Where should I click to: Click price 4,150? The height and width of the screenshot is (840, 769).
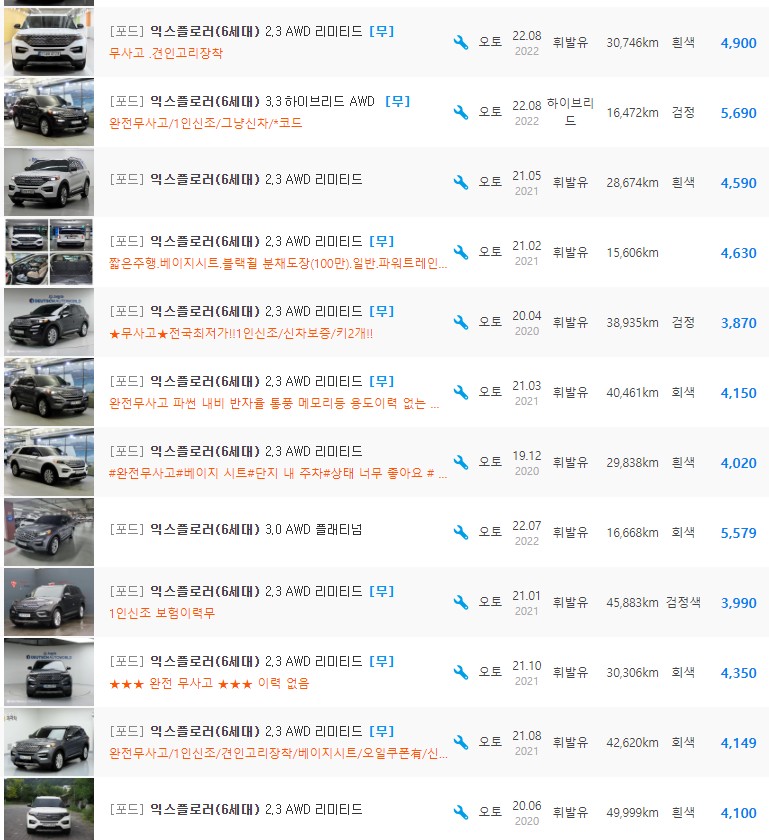coord(738,393)
